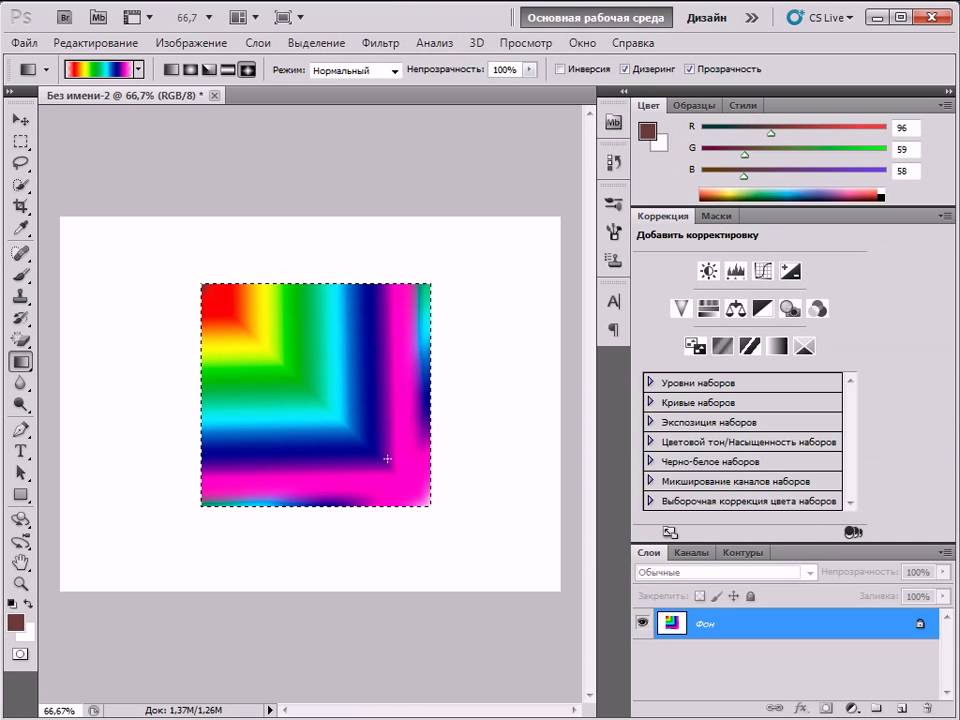Image resolution: width=960 pixels, height=720 pixels.
Task: Select the Horizontal Type tool
Action: click(x=20, y=451)
